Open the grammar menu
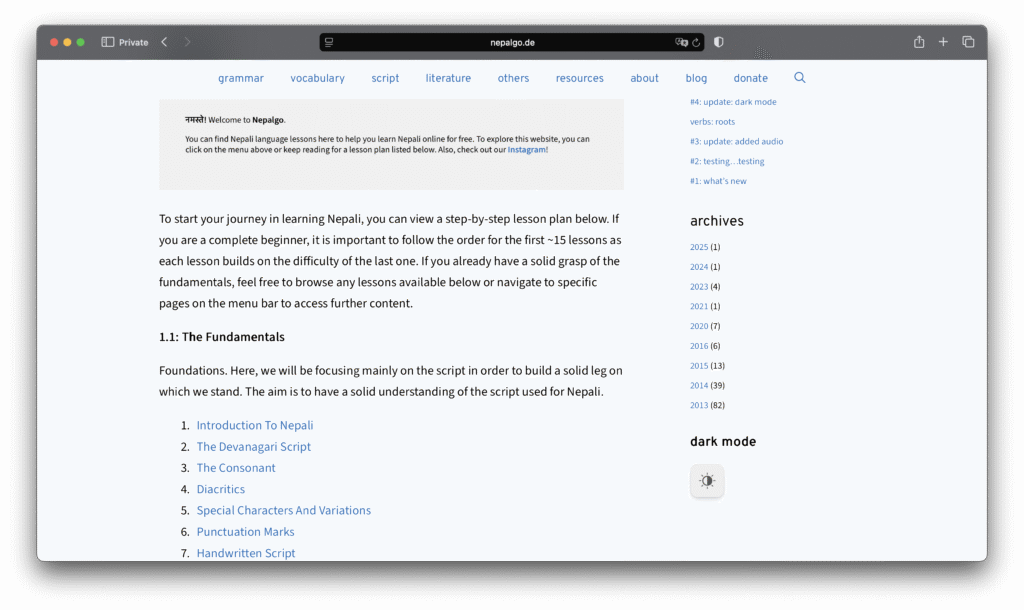This screenshot has width=1024, height=610. click(x=241, y=78)
